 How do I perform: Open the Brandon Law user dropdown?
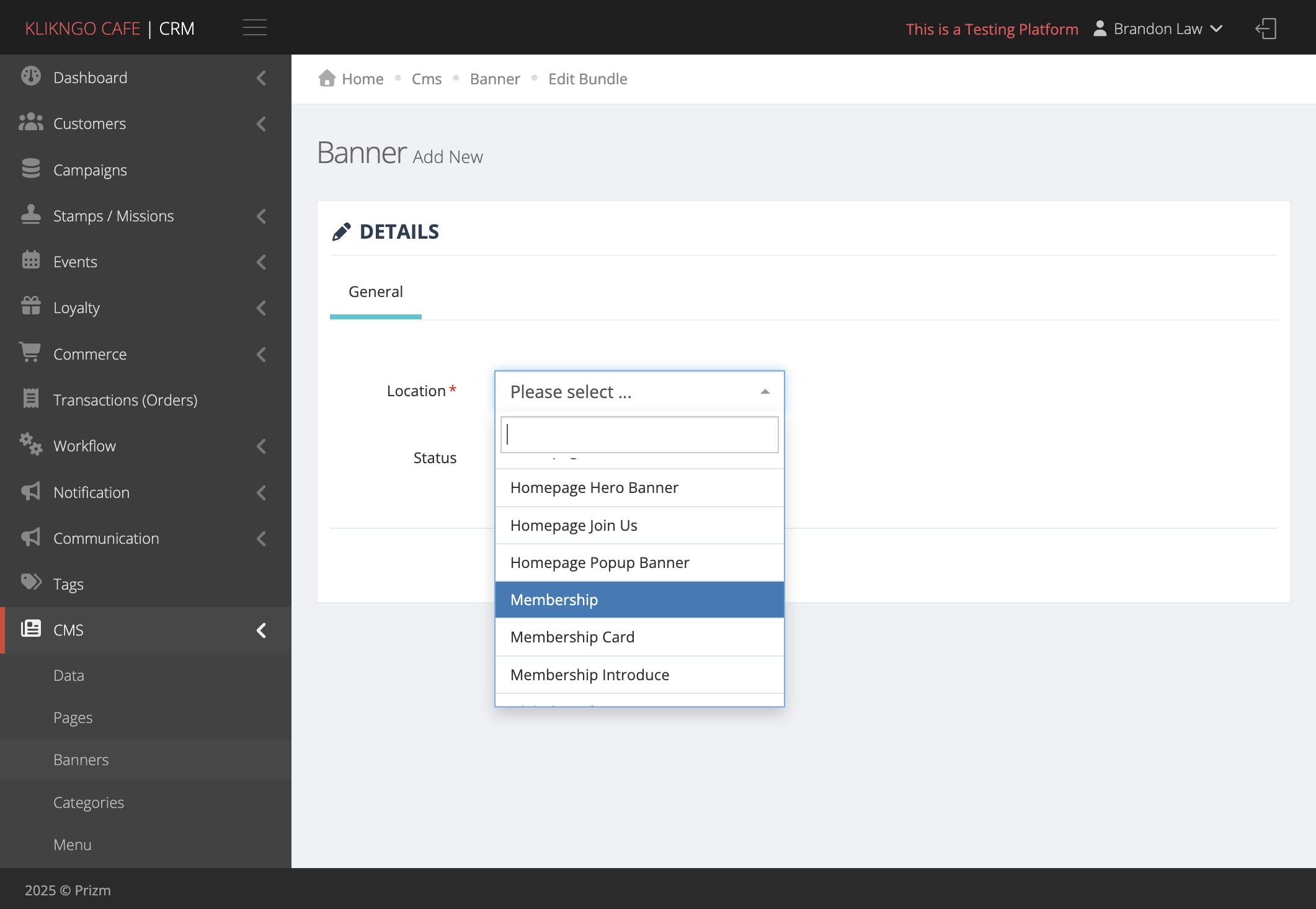[x=1158, y=29]
